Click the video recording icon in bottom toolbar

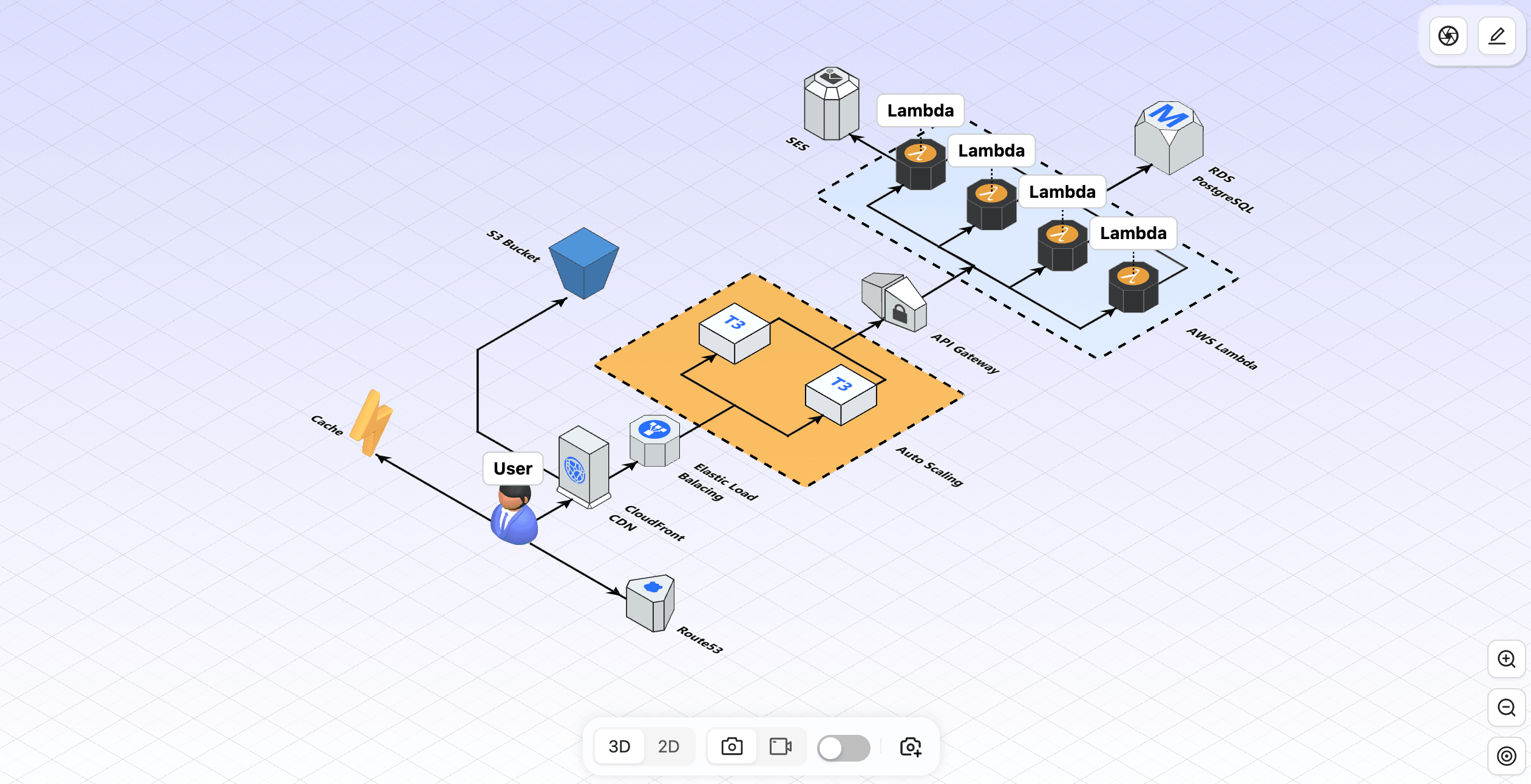pos(781,746)
